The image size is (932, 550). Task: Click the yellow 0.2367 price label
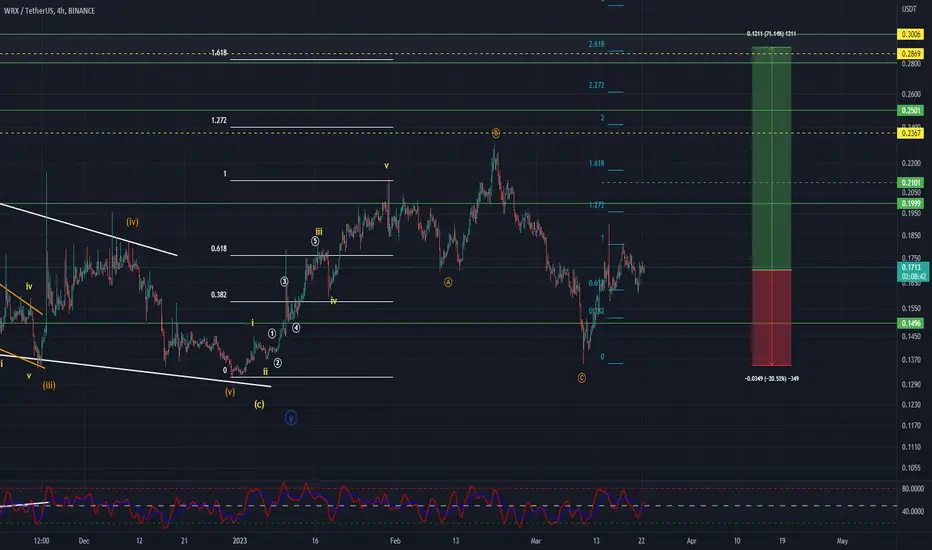(x=911, y=133)
